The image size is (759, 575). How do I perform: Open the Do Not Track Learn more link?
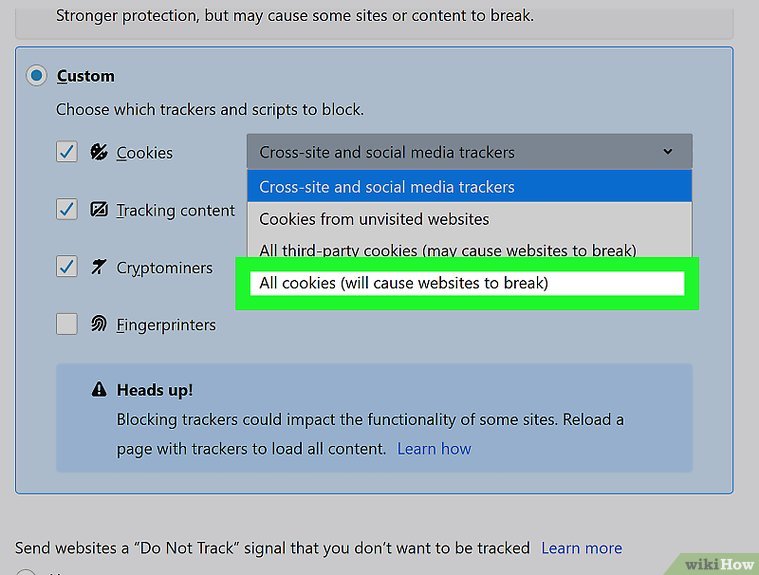581,548
